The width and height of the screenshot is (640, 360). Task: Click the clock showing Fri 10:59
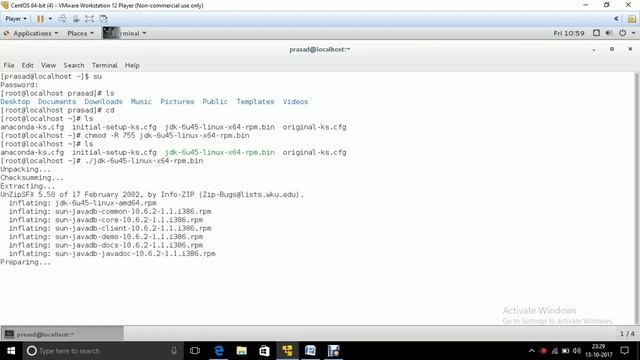[x=569, y=33]
